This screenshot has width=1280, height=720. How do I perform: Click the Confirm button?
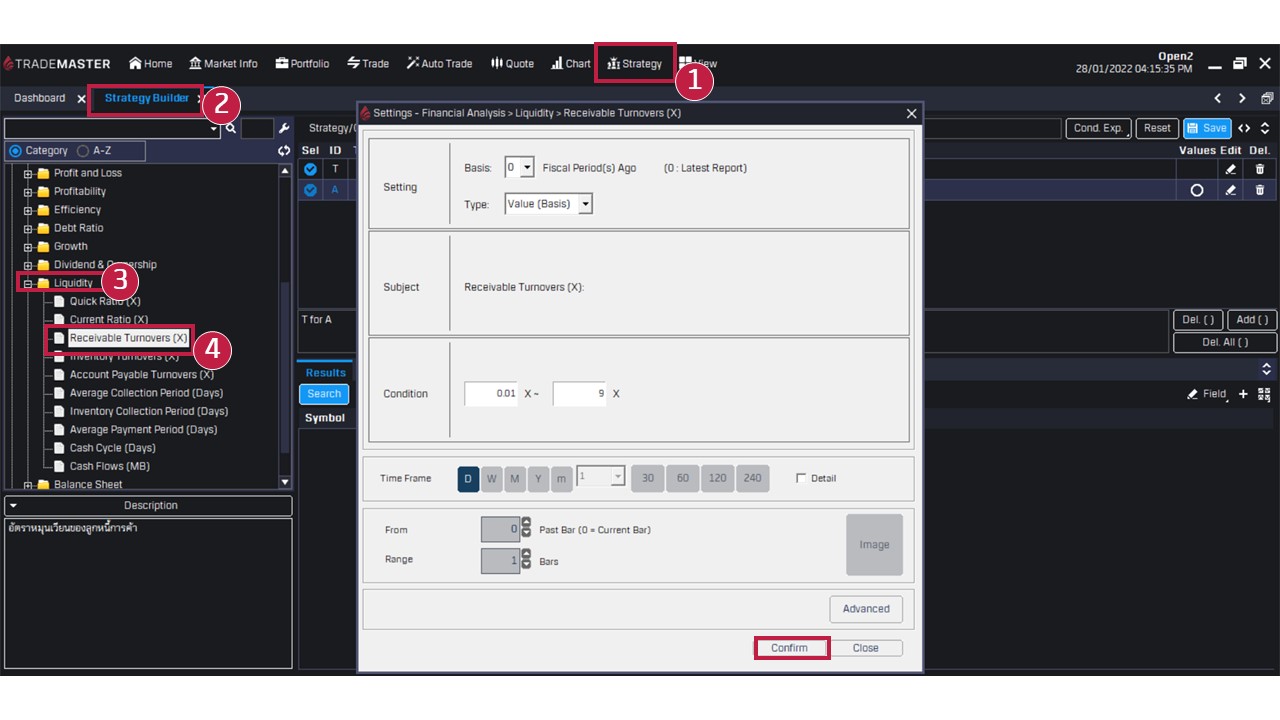pyautogui.click(x=789, y=648)
